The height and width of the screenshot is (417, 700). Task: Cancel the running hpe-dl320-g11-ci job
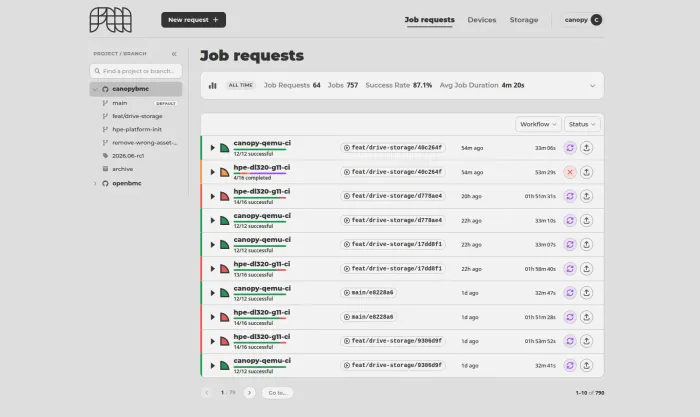coord(570,172)
